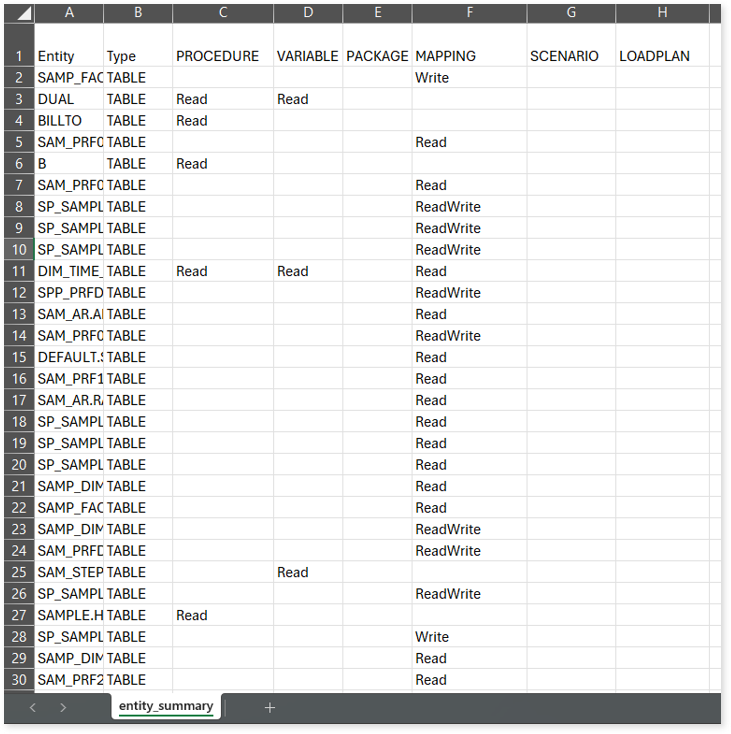Click the Read value in row 25

pyautogui.click(x=308, y=572)
